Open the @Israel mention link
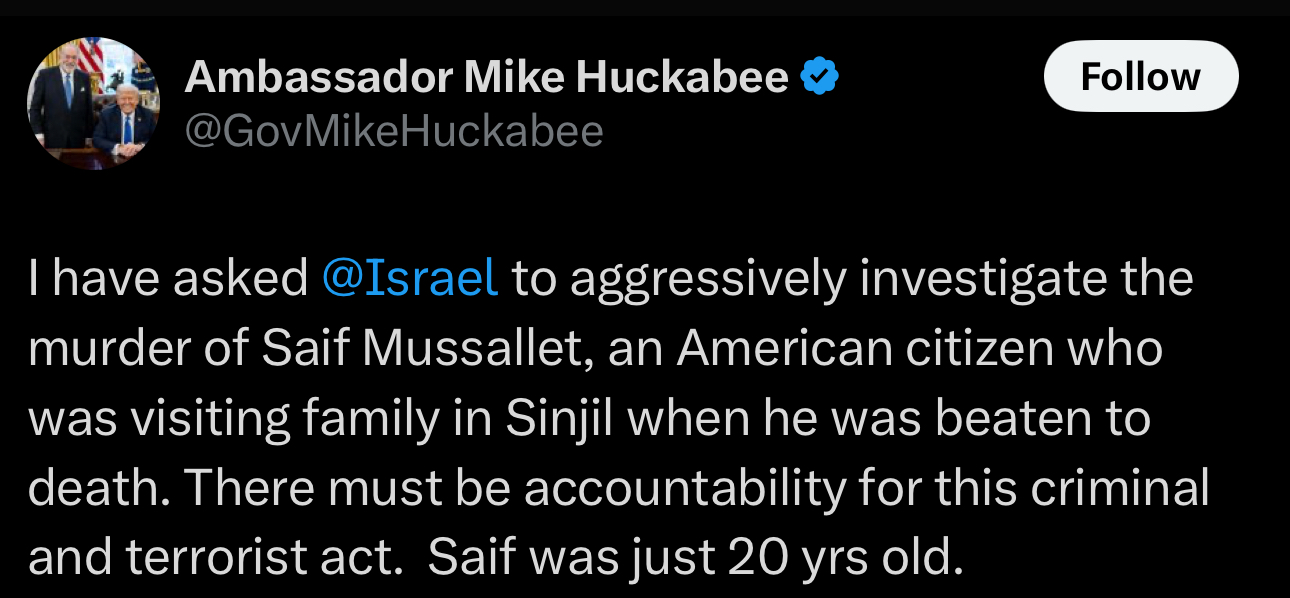 (x=410, y=279)
